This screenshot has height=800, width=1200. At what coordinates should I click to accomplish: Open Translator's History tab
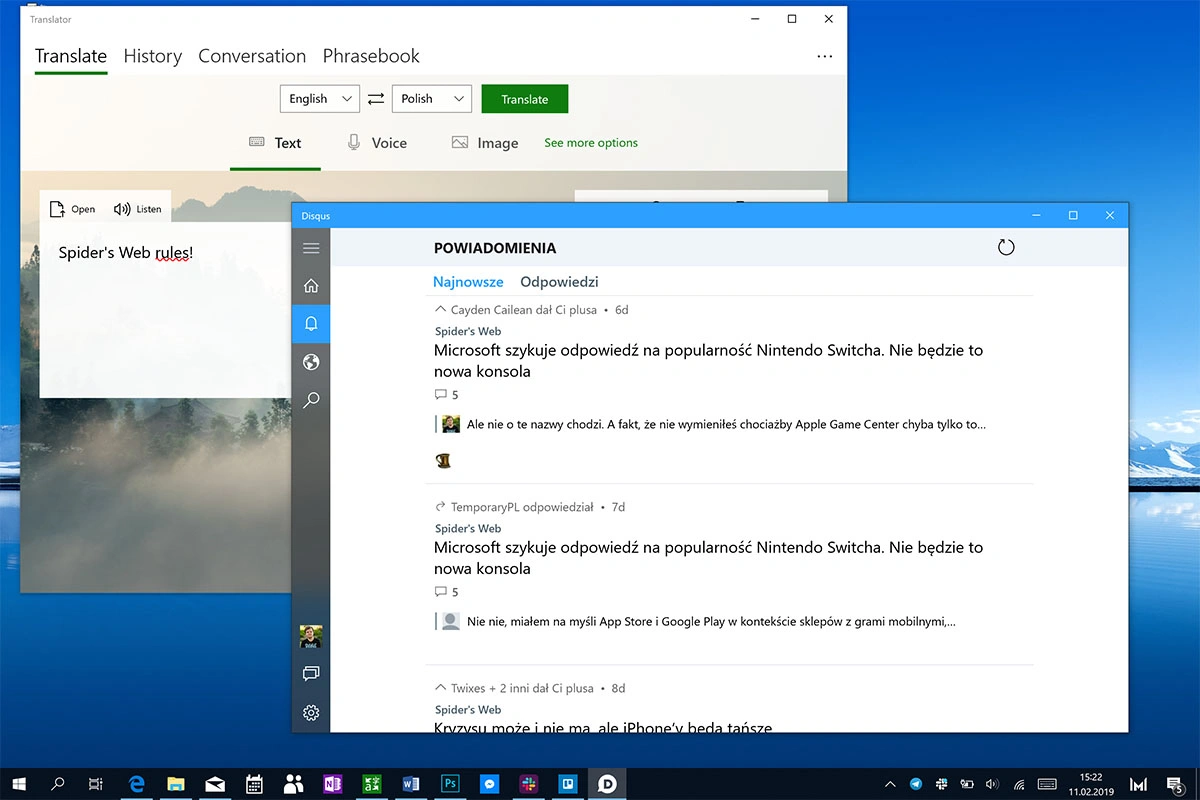coord(153,56)
